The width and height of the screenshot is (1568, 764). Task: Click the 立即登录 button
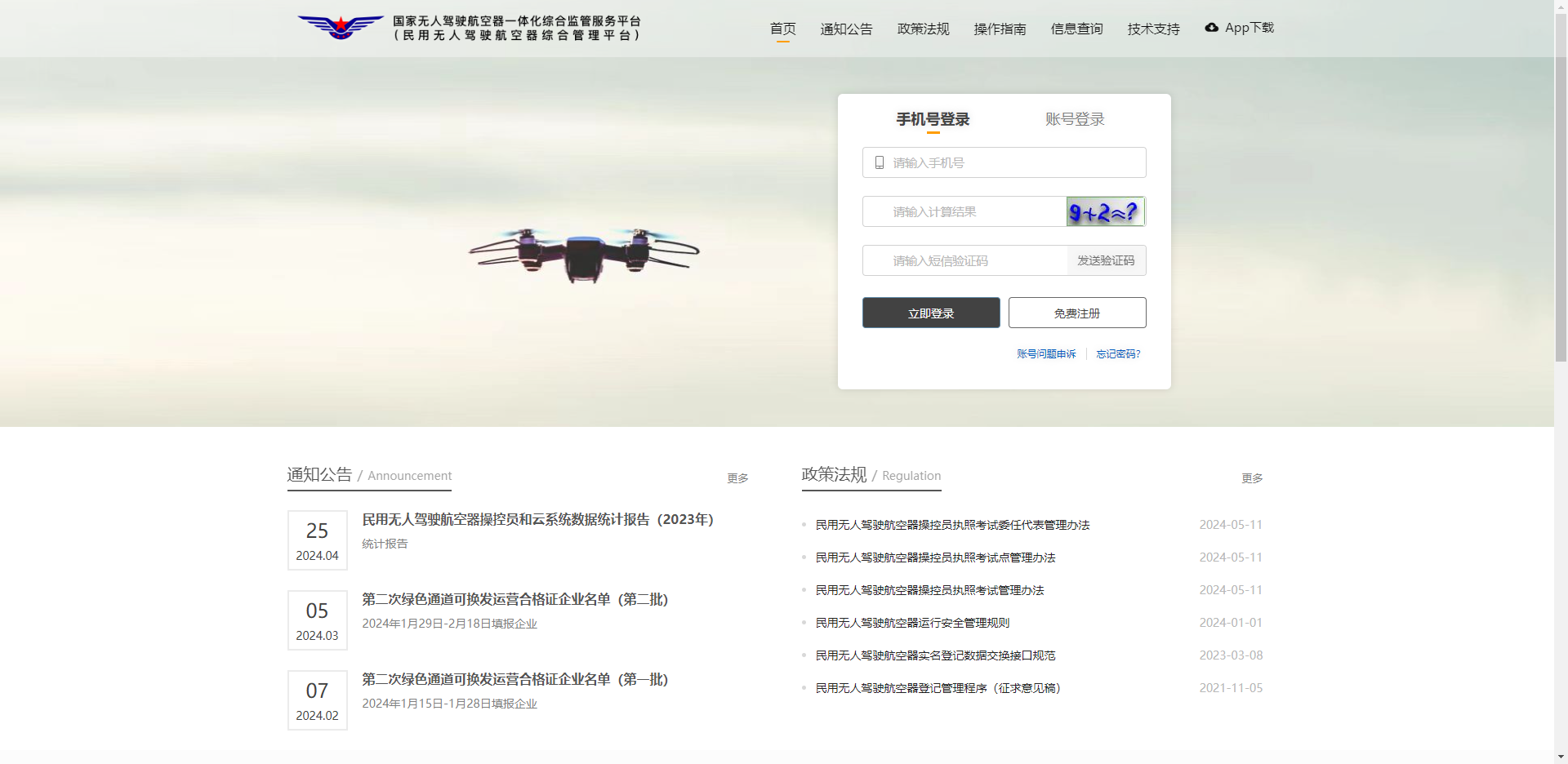[930, 313]
